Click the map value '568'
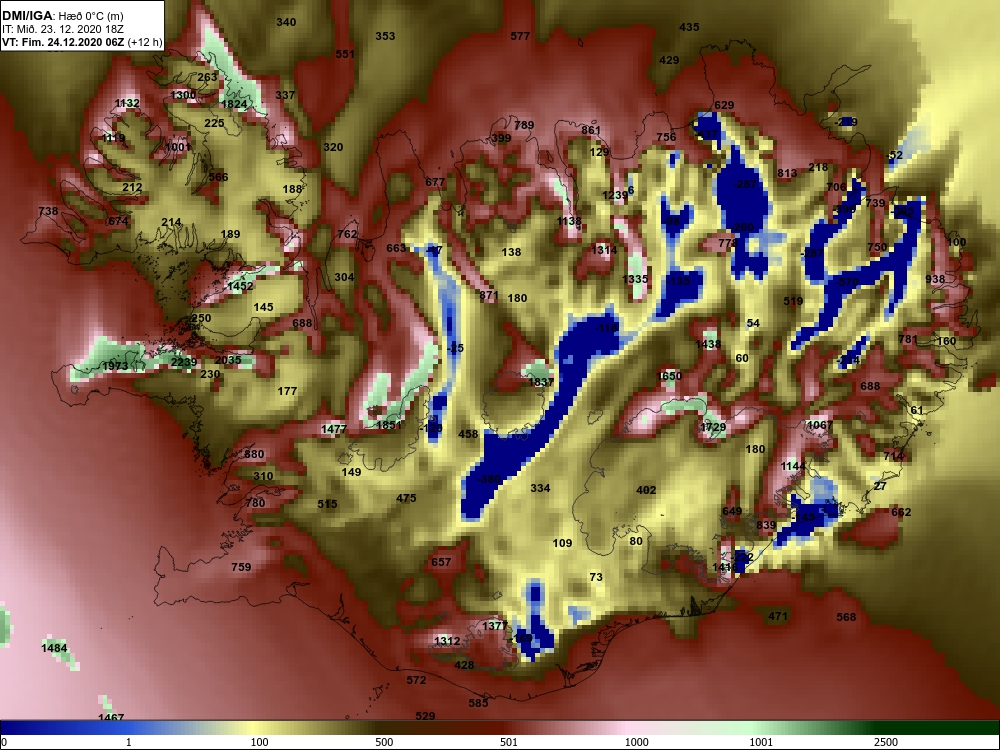 coord(846,617)
